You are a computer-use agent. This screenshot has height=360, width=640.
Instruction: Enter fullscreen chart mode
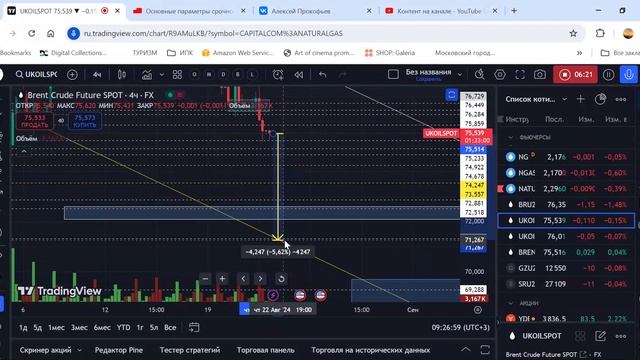pos(520,75)
